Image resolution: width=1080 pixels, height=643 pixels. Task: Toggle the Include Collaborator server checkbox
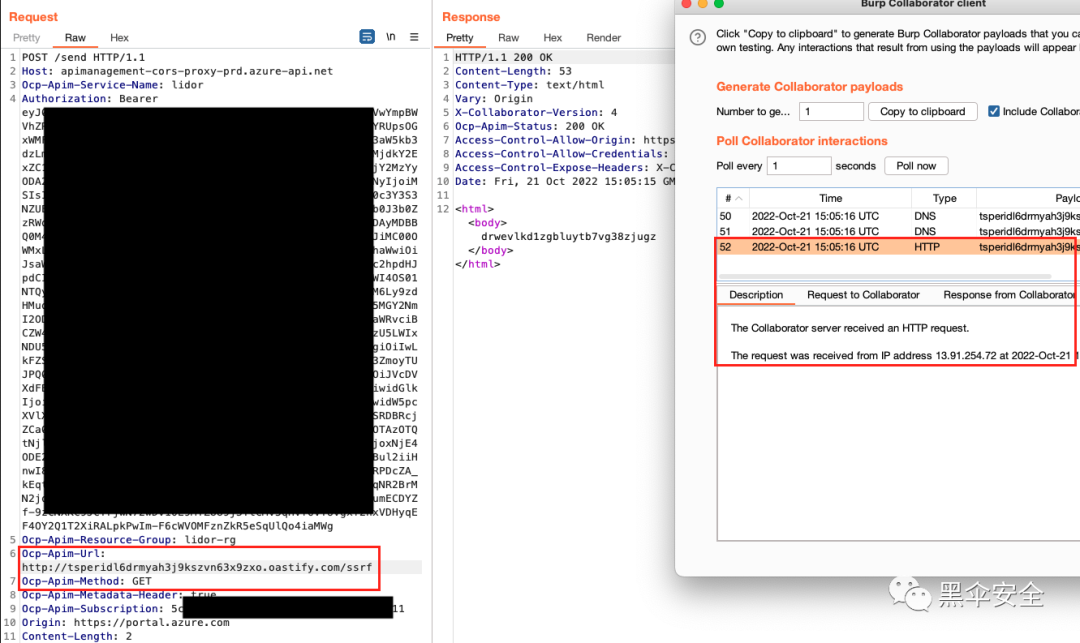pyautogui.click(x=994, y=111)
